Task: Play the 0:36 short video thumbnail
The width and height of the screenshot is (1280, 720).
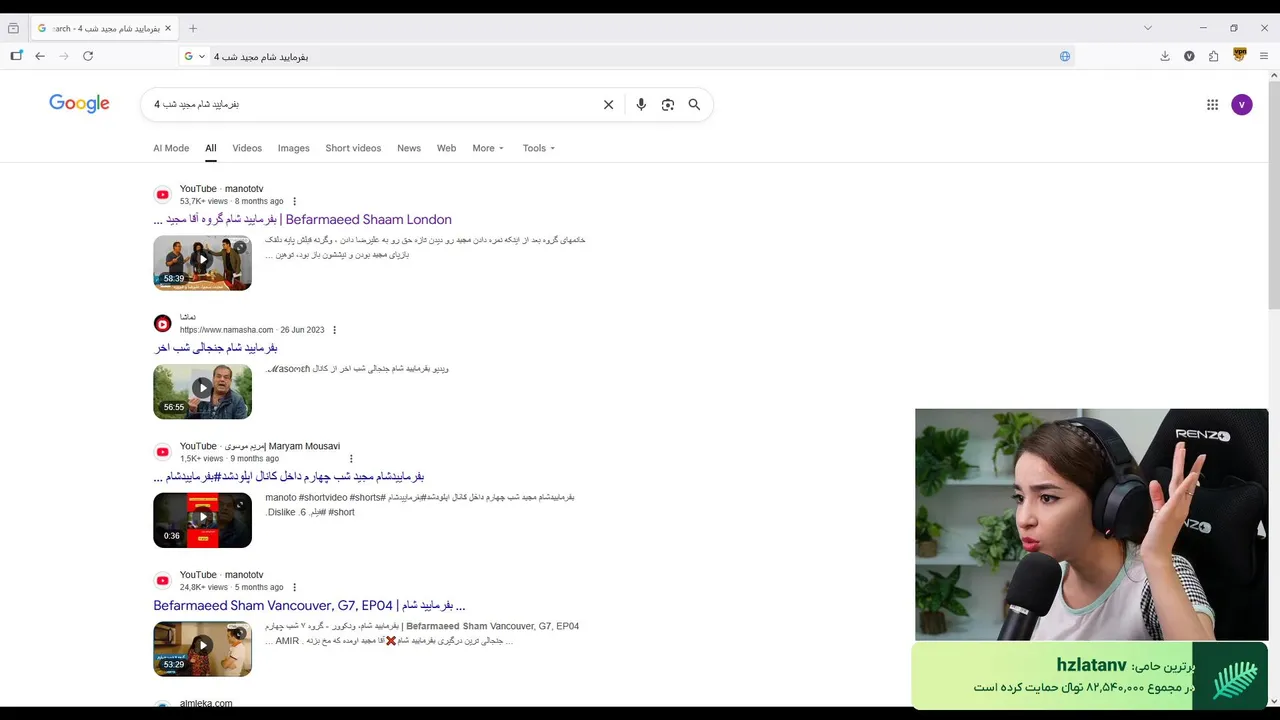Action: 202,520
